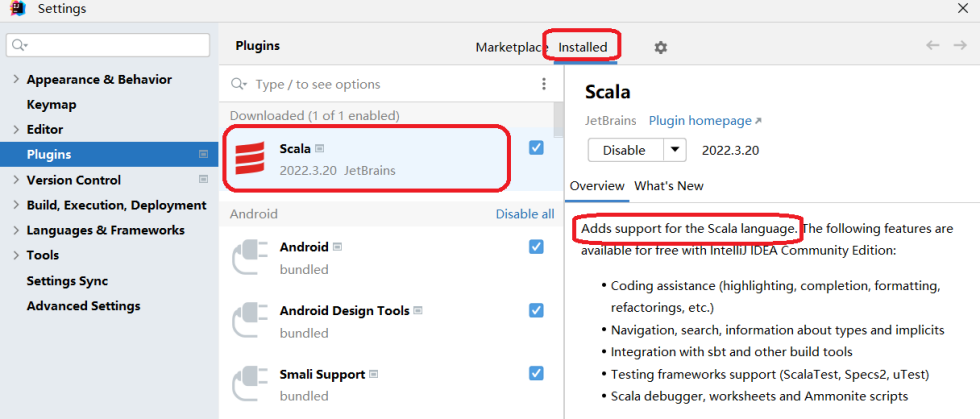
Task: Click the Smali Support plug icon
Action: 249,385
